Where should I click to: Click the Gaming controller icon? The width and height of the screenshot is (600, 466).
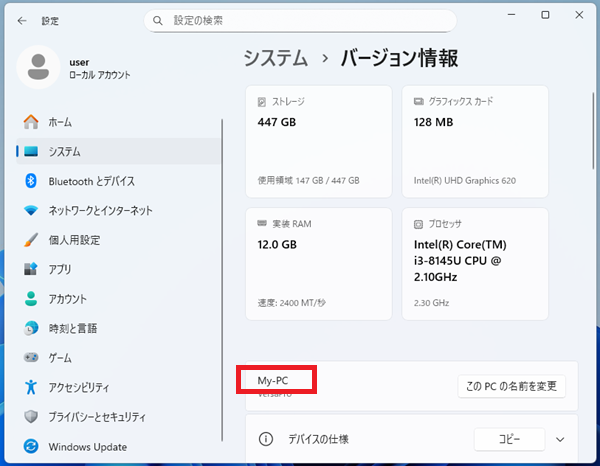coord(31,357)
